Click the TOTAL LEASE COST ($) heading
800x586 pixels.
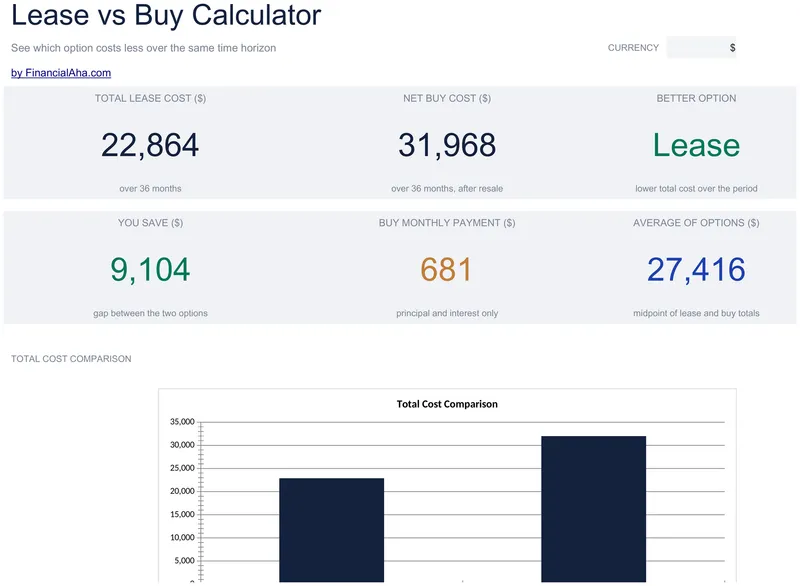(151, 98)
